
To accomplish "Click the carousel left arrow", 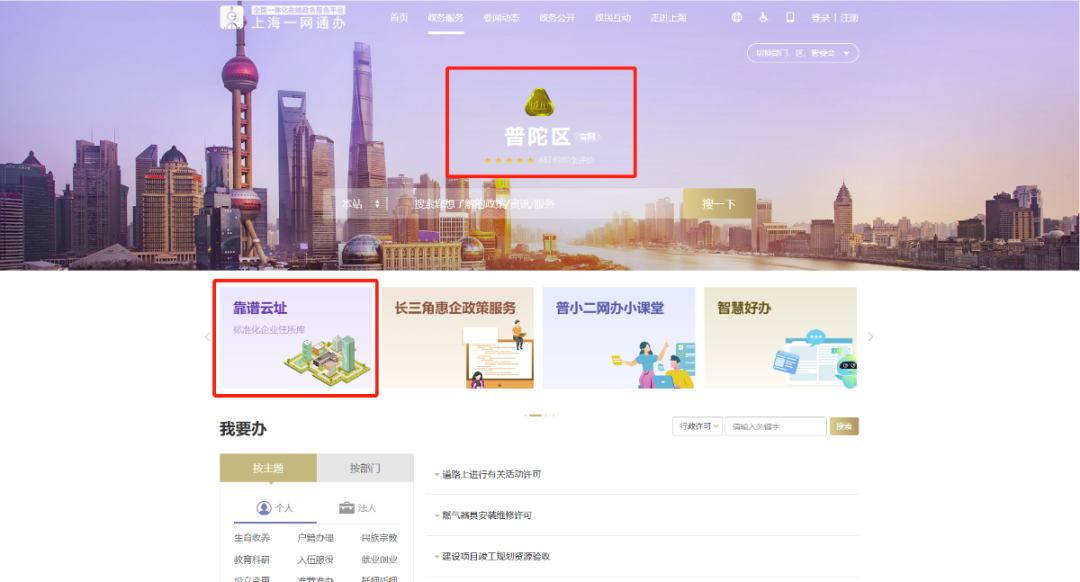I will (x=208, y=337).
